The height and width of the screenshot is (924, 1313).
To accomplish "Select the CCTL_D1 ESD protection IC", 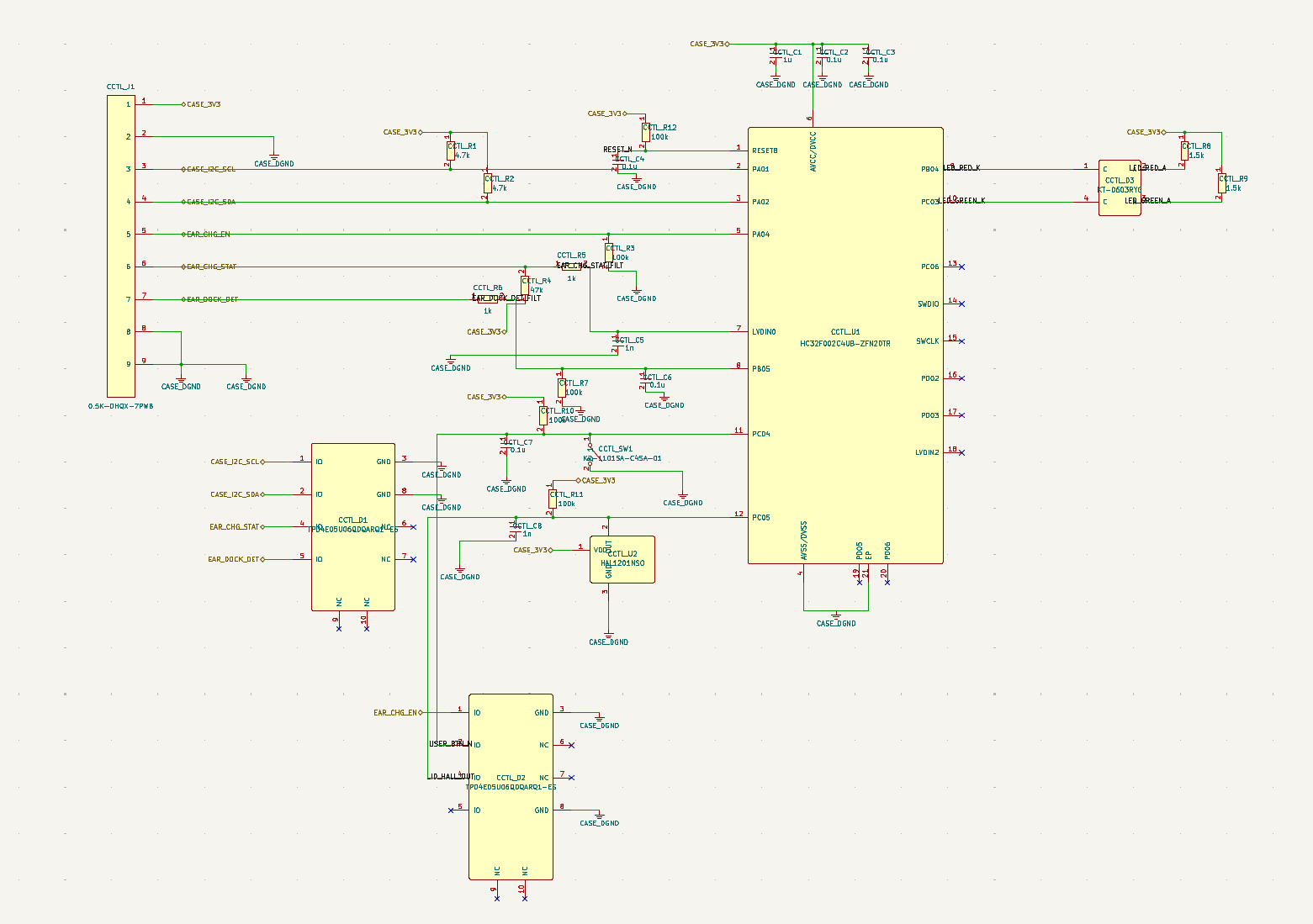I will pyautogui.click(x=353, y=527).
